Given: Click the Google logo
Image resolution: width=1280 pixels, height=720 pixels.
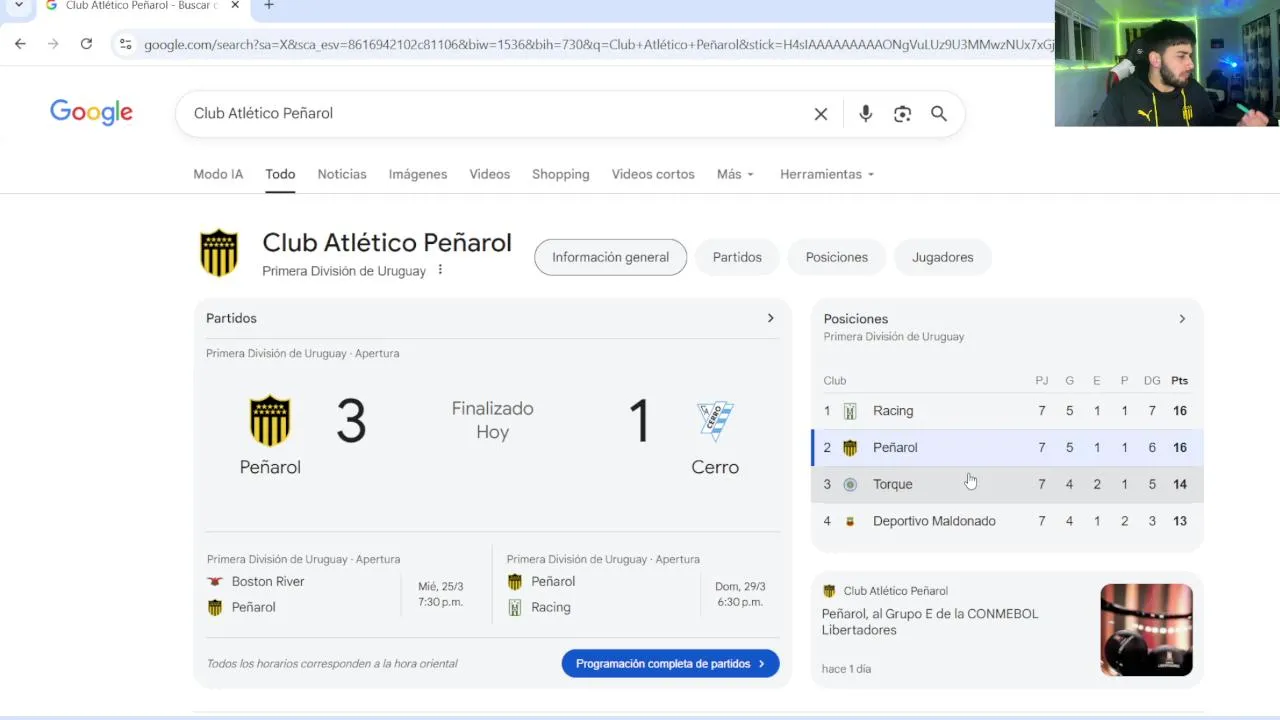Looking at the screenshot, I should [91, 112].
